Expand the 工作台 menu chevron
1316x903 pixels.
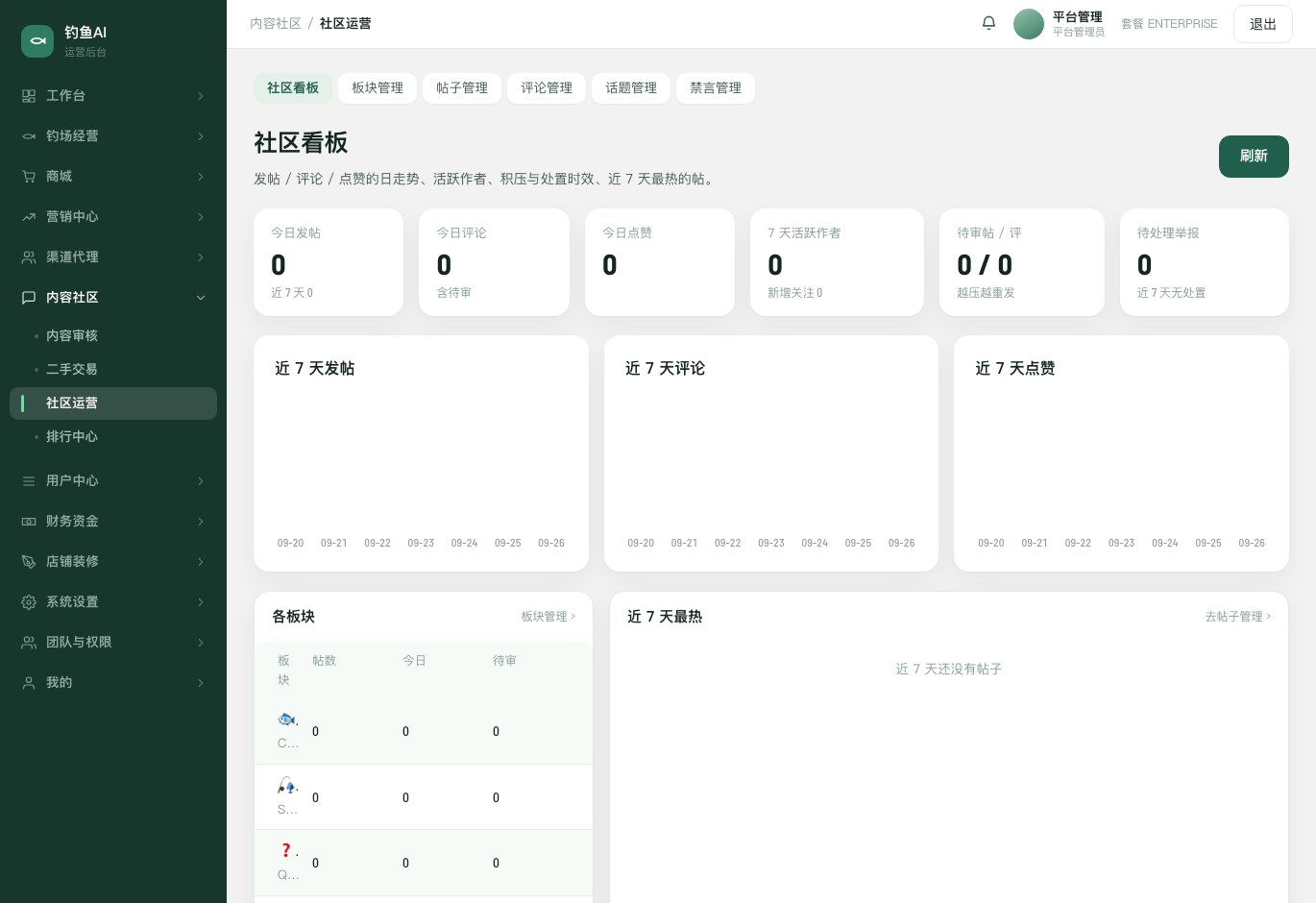coord(201,96)
